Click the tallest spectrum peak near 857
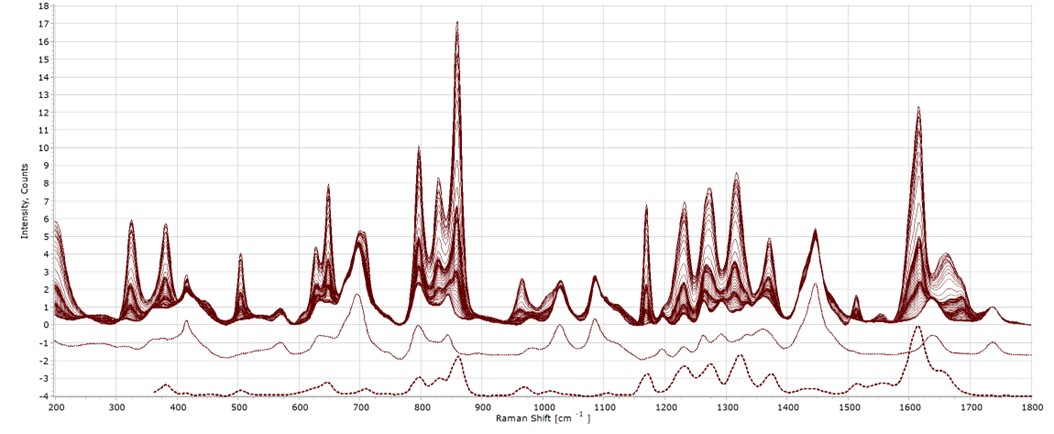Viewport: 1054px width, 434px height. tap(457, 23)
